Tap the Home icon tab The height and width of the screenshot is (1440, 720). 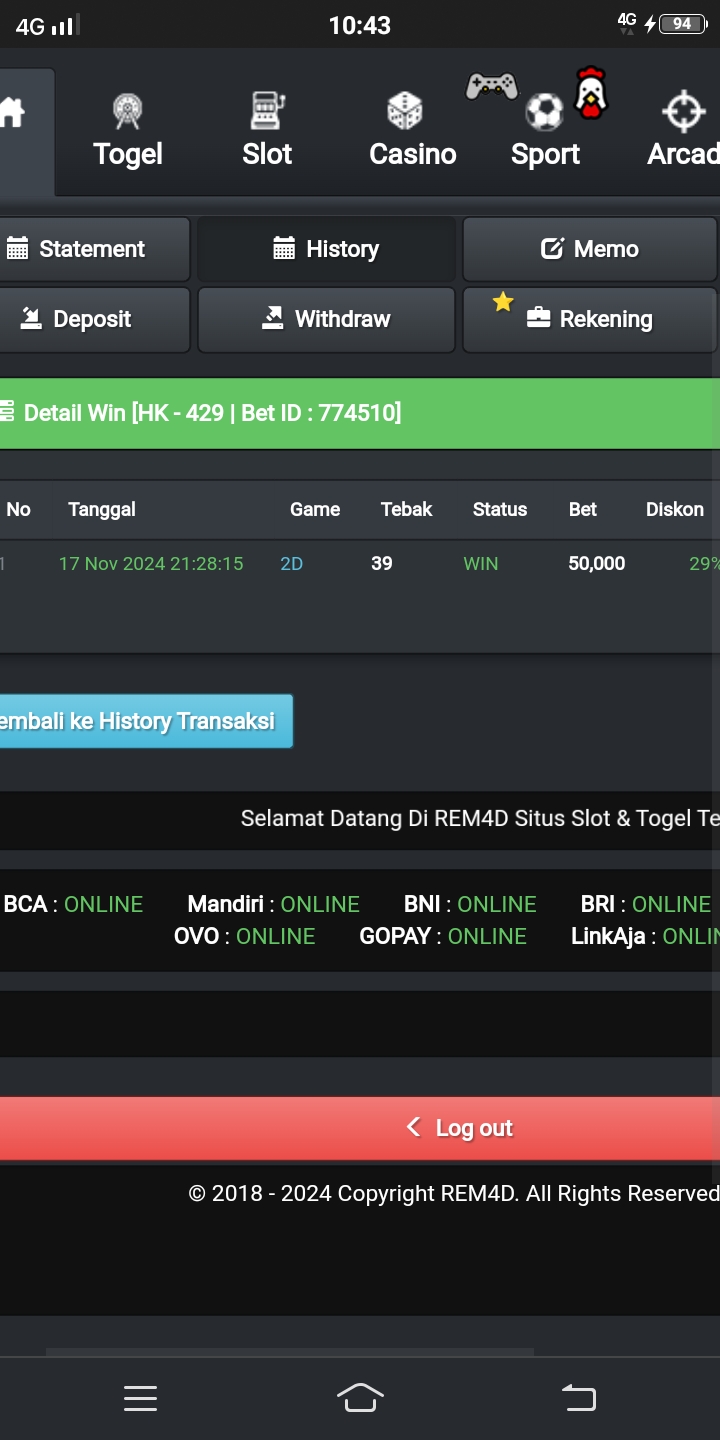[x=14, y=112]
